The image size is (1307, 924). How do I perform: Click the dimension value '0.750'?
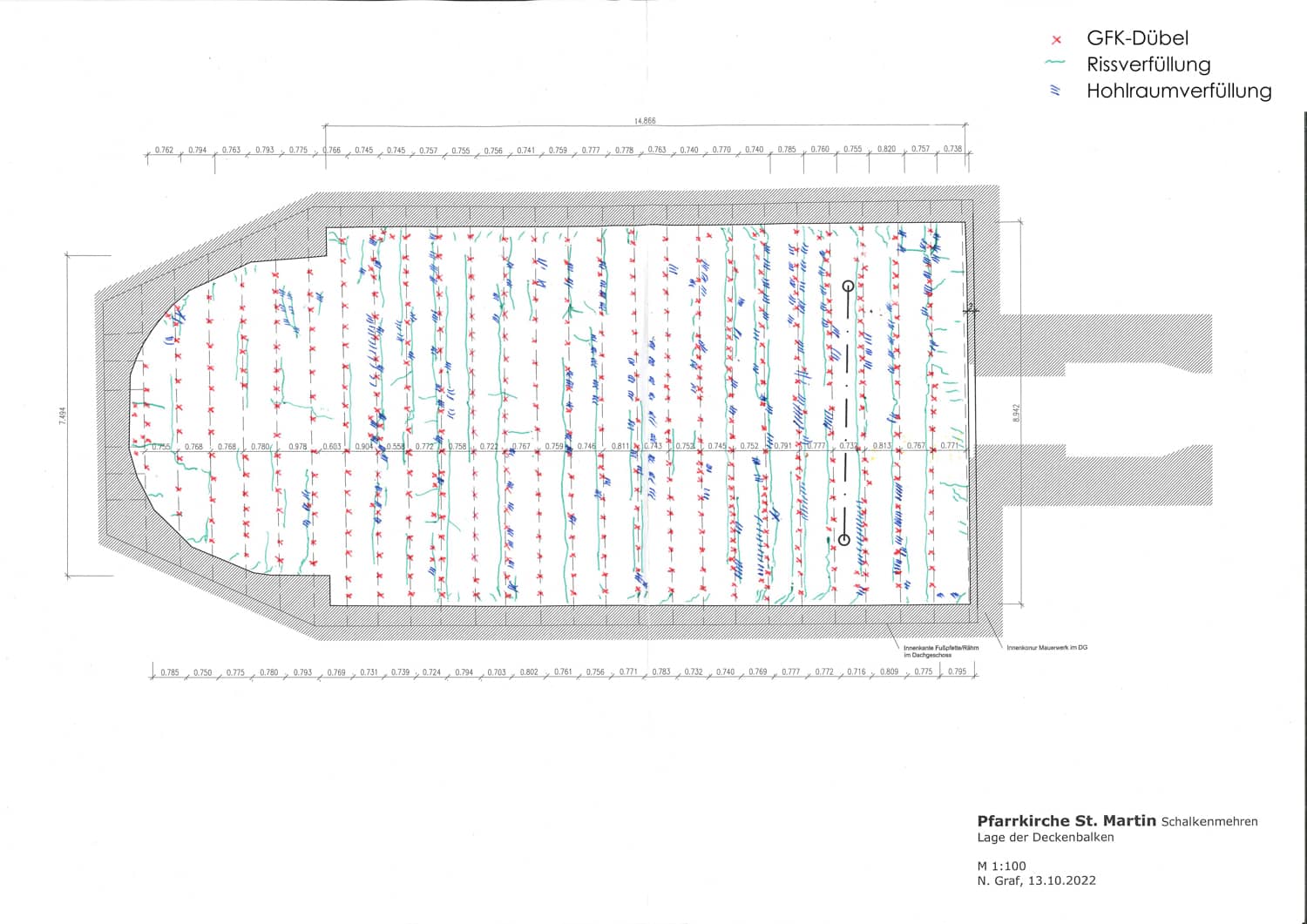click(202, 672)
